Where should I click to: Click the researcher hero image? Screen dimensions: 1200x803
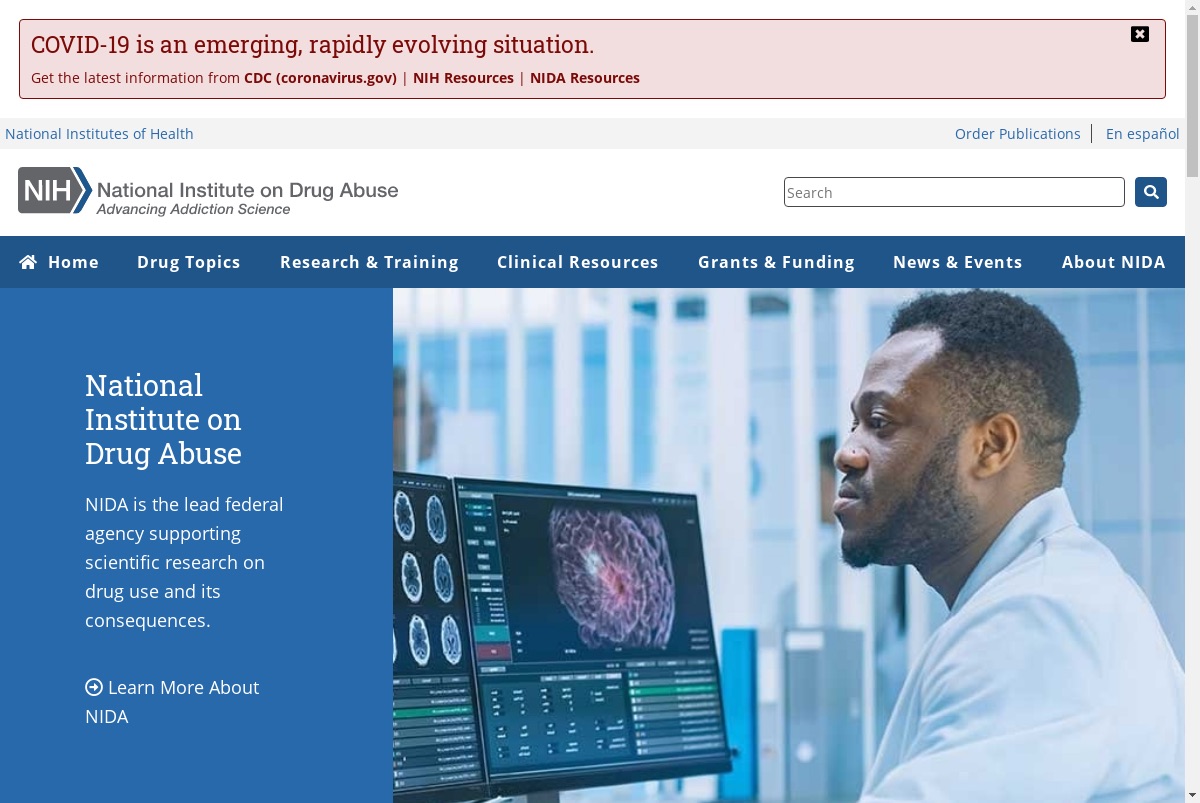point(789,545)
